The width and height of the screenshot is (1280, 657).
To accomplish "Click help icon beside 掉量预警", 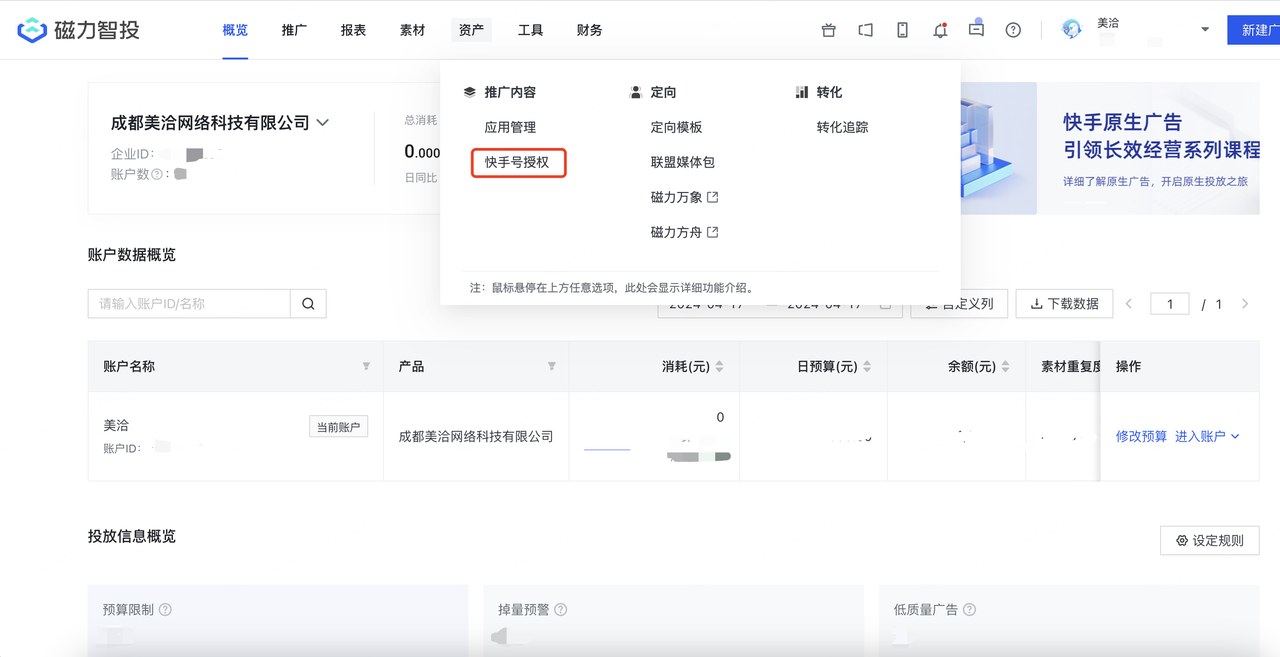I will coord(561,610).
